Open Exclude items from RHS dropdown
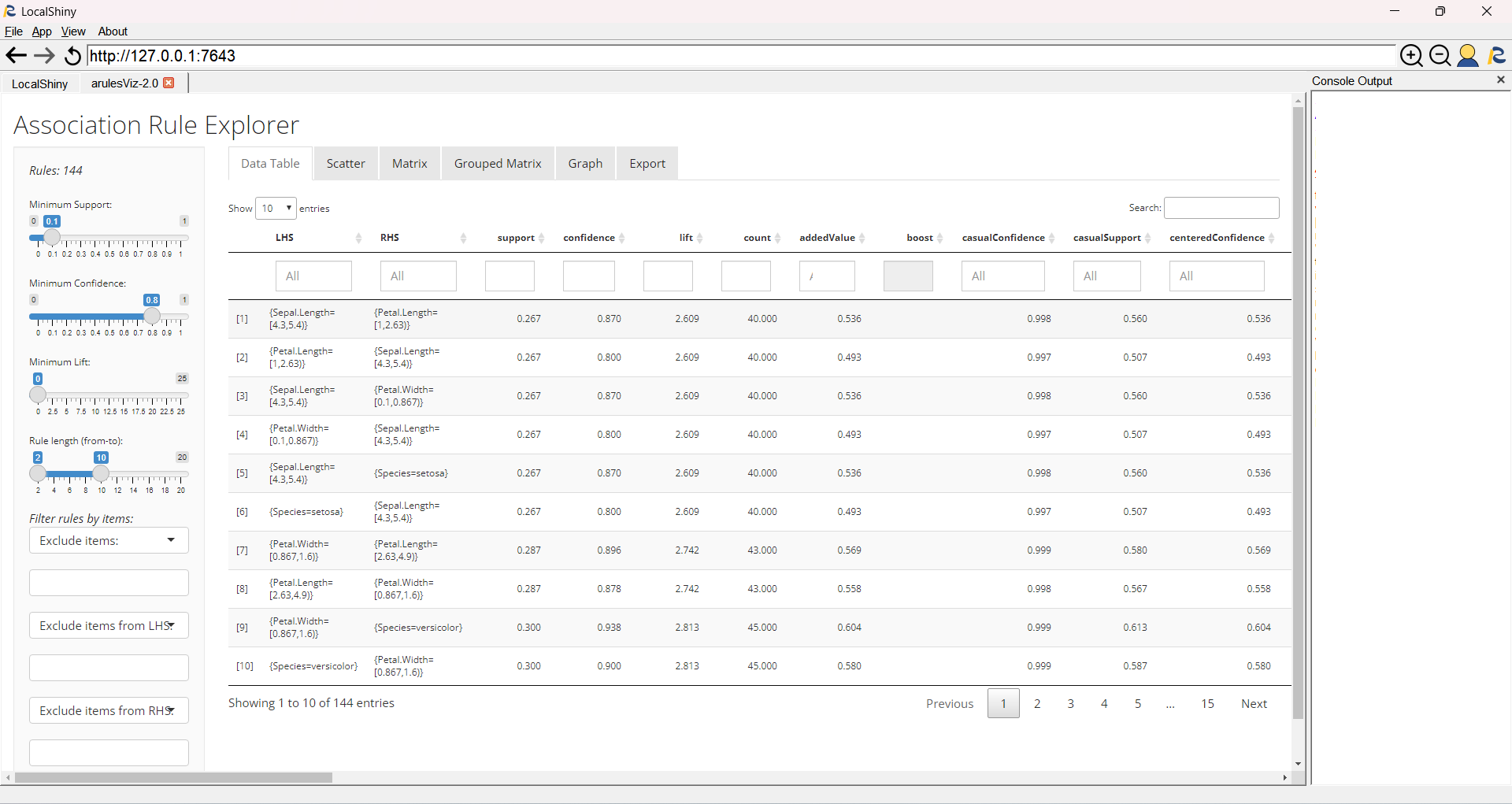Image resolution: width=1512 pixels, height=804 pixels. (x=109, y=710)
